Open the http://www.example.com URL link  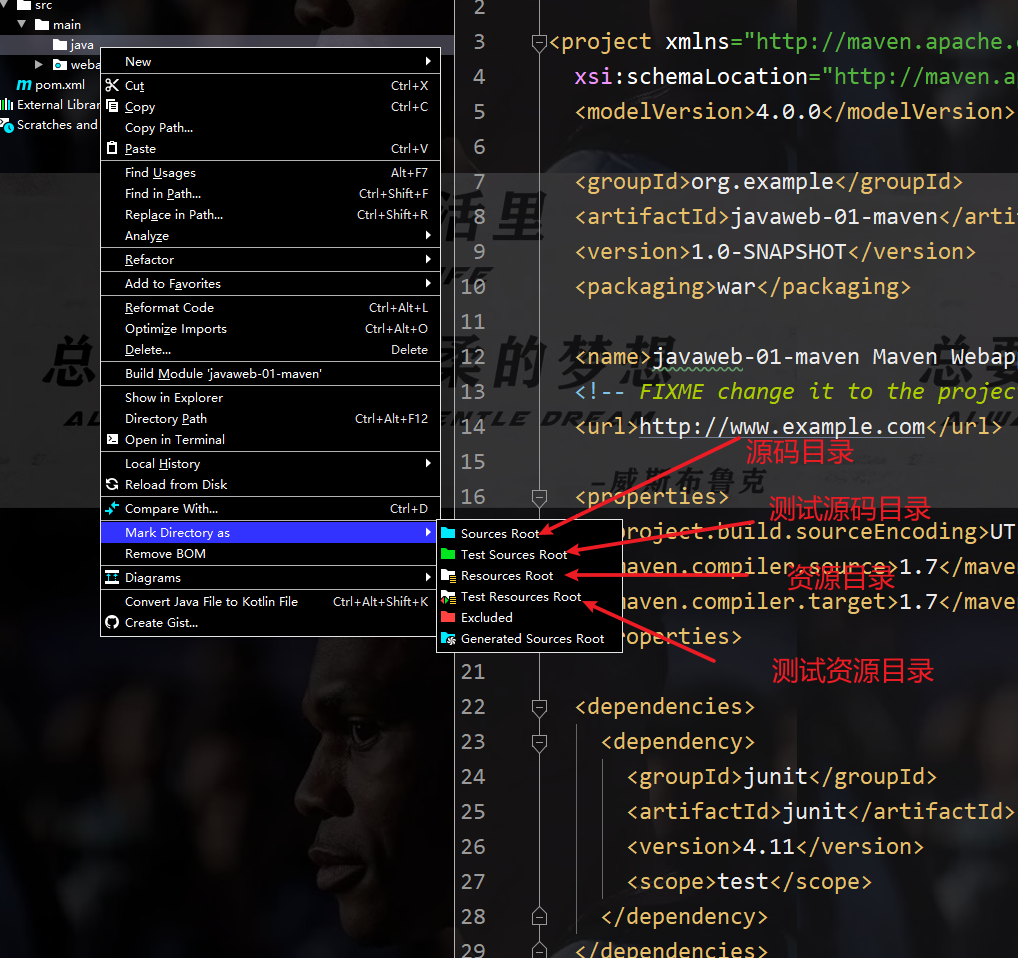click(782, 426)
